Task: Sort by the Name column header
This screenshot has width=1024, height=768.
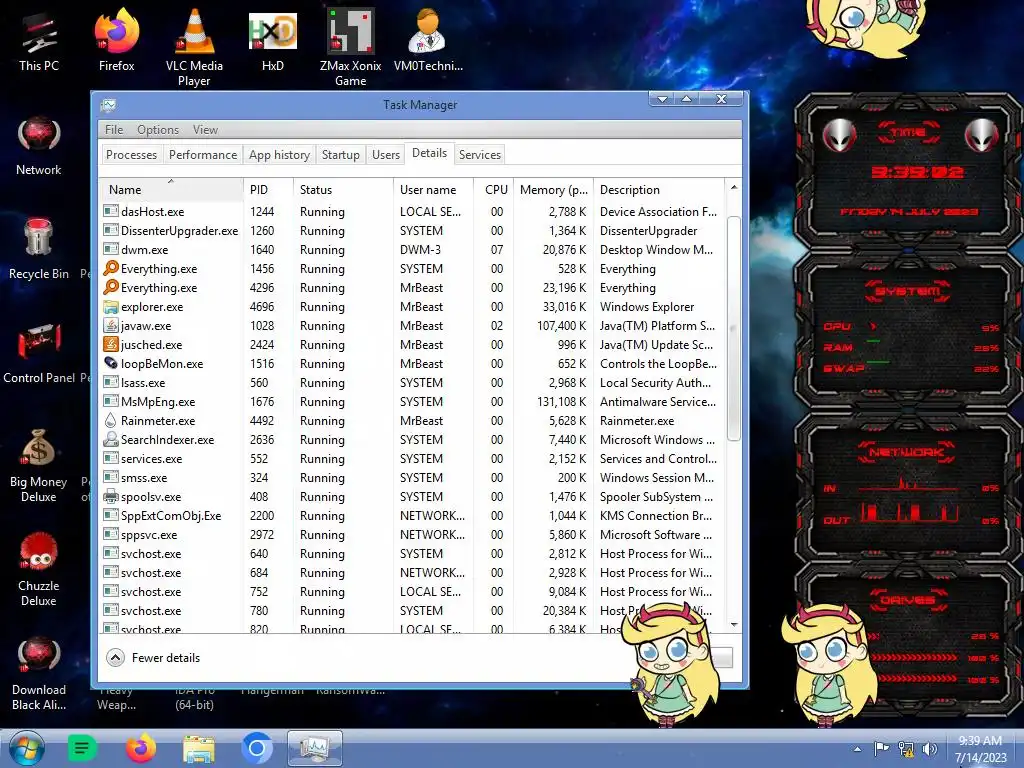Action: tap(171, 189)
